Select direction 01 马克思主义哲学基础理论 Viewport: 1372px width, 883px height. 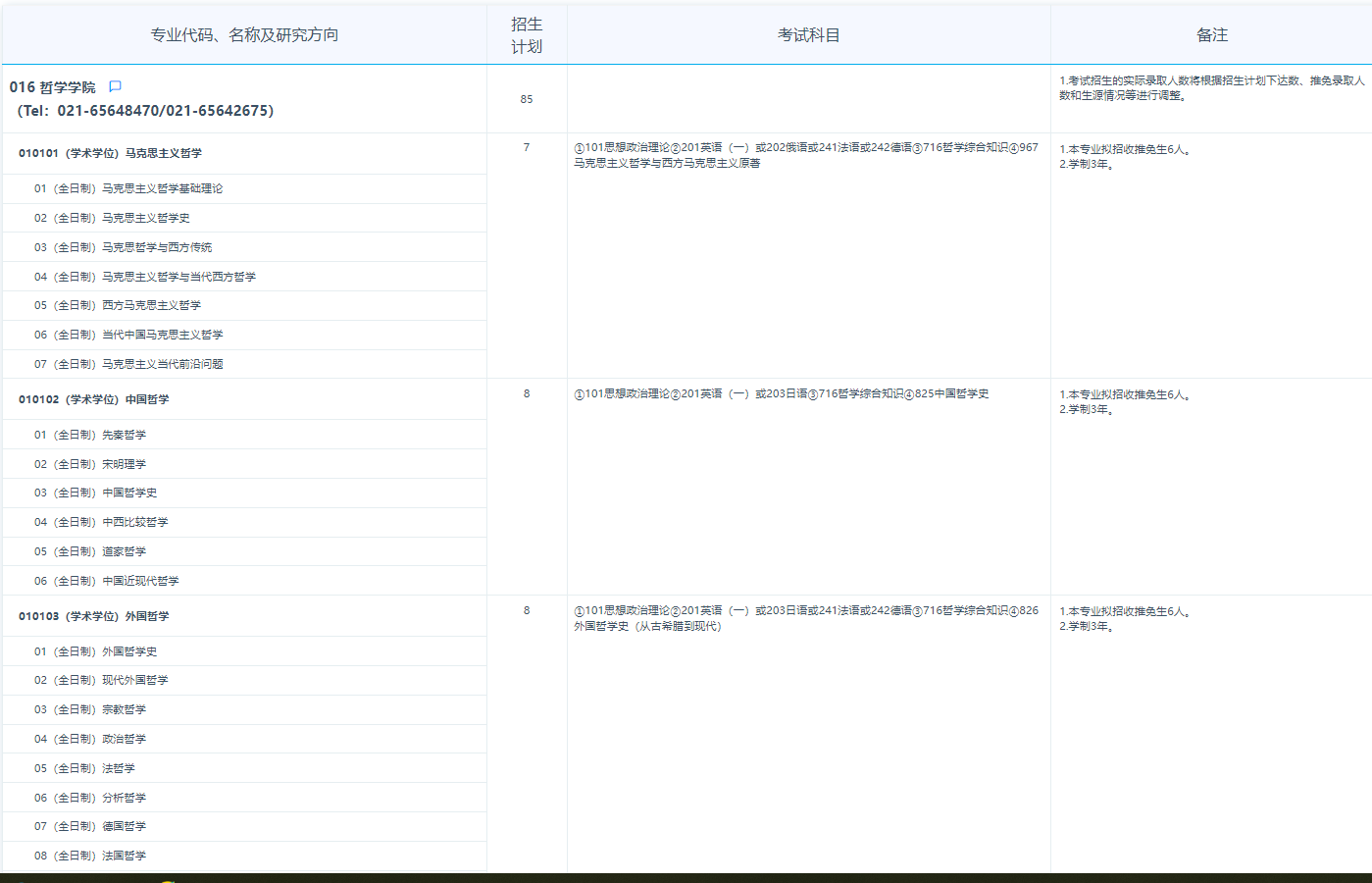(128, 188)
